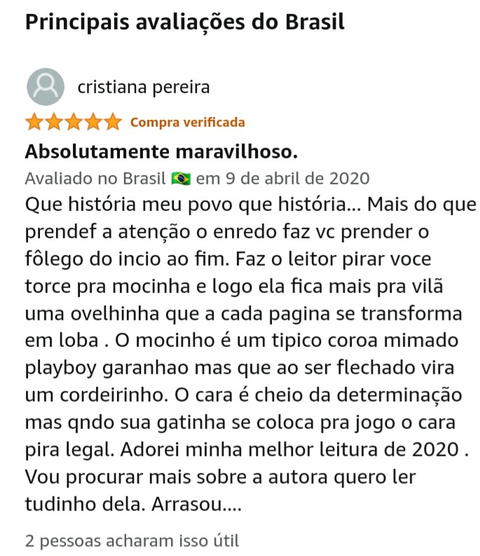480x556 pixels.
Task: Click the second orange rating star
Action: click(x=54, y=122)
